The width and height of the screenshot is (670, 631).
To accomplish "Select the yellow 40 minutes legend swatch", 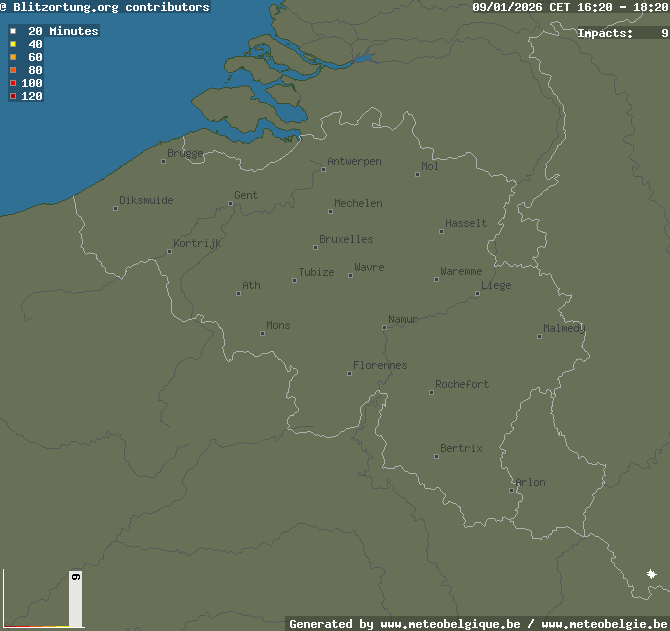I will pyautogui.click(x=13, y=44).
